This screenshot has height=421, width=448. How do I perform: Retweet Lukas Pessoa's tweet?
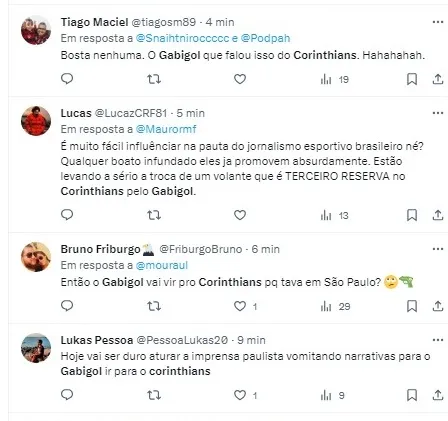pos(154,395)
